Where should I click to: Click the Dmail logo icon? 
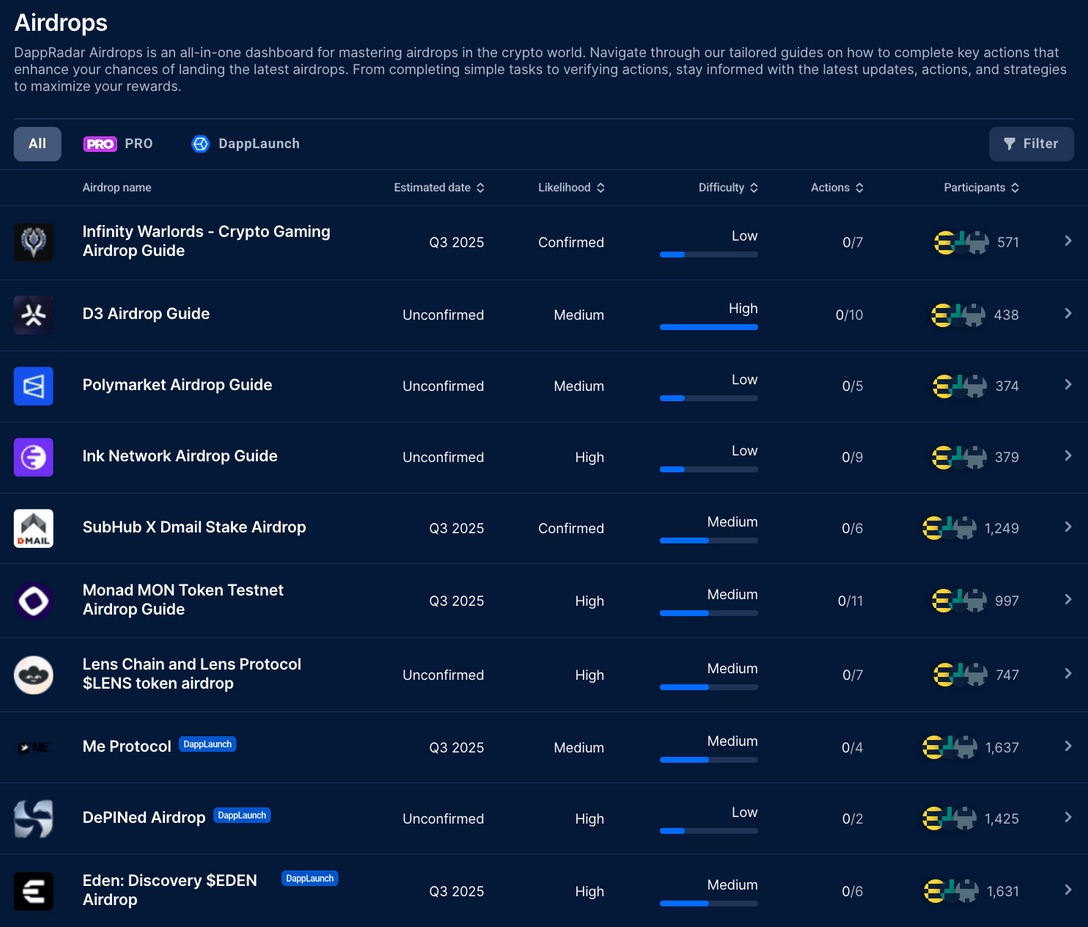tap(34, 528)
